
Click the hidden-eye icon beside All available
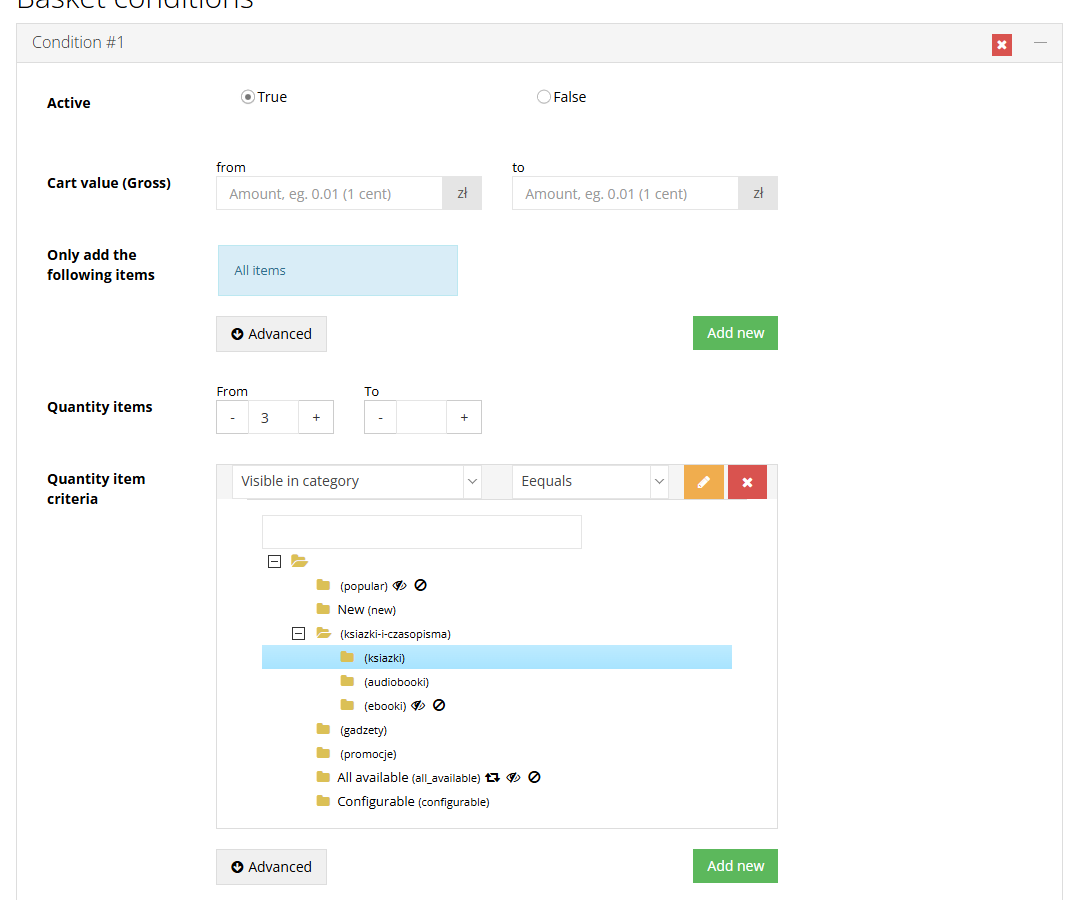[513, 777]
